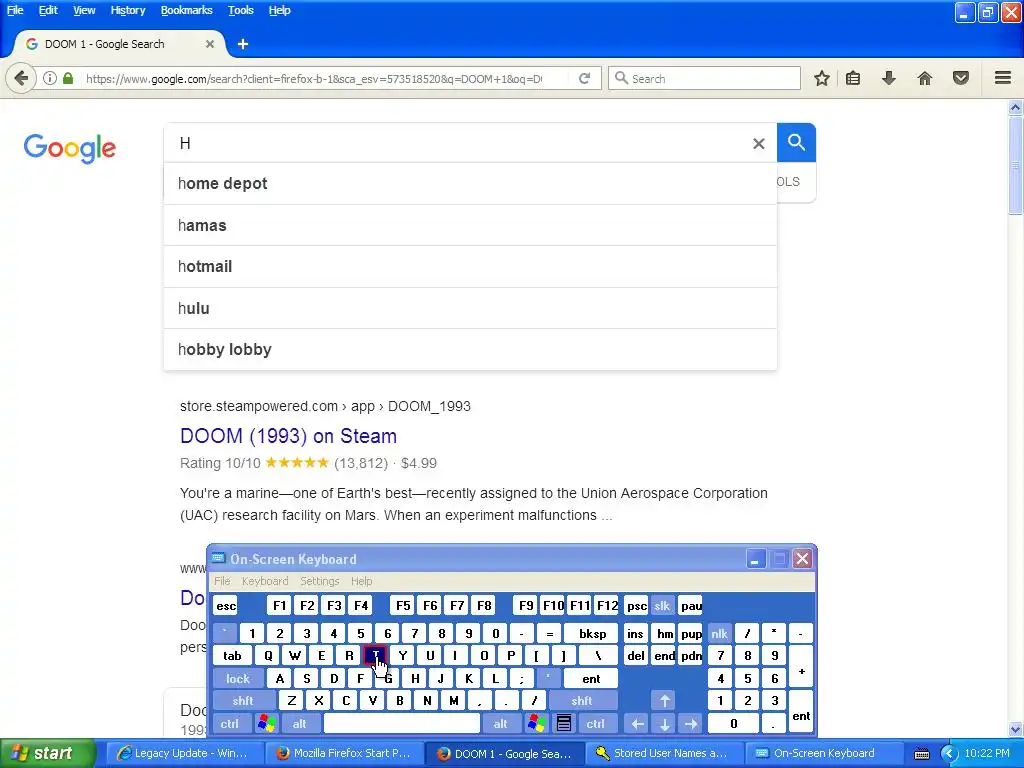Click the down arrow key on On-Screen Keyboard

[664, 723]
